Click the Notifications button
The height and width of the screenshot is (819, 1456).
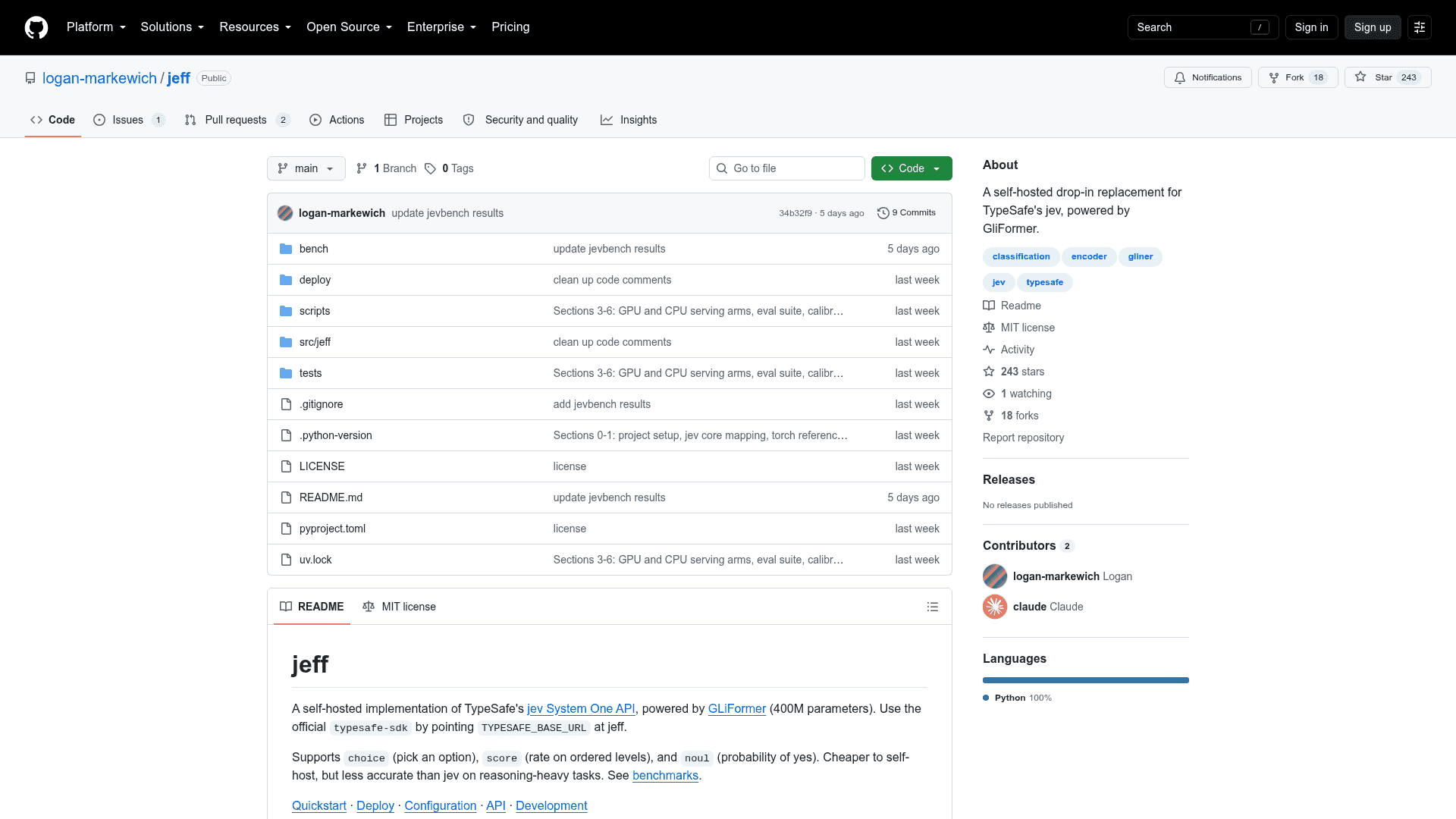point(1208,77)
